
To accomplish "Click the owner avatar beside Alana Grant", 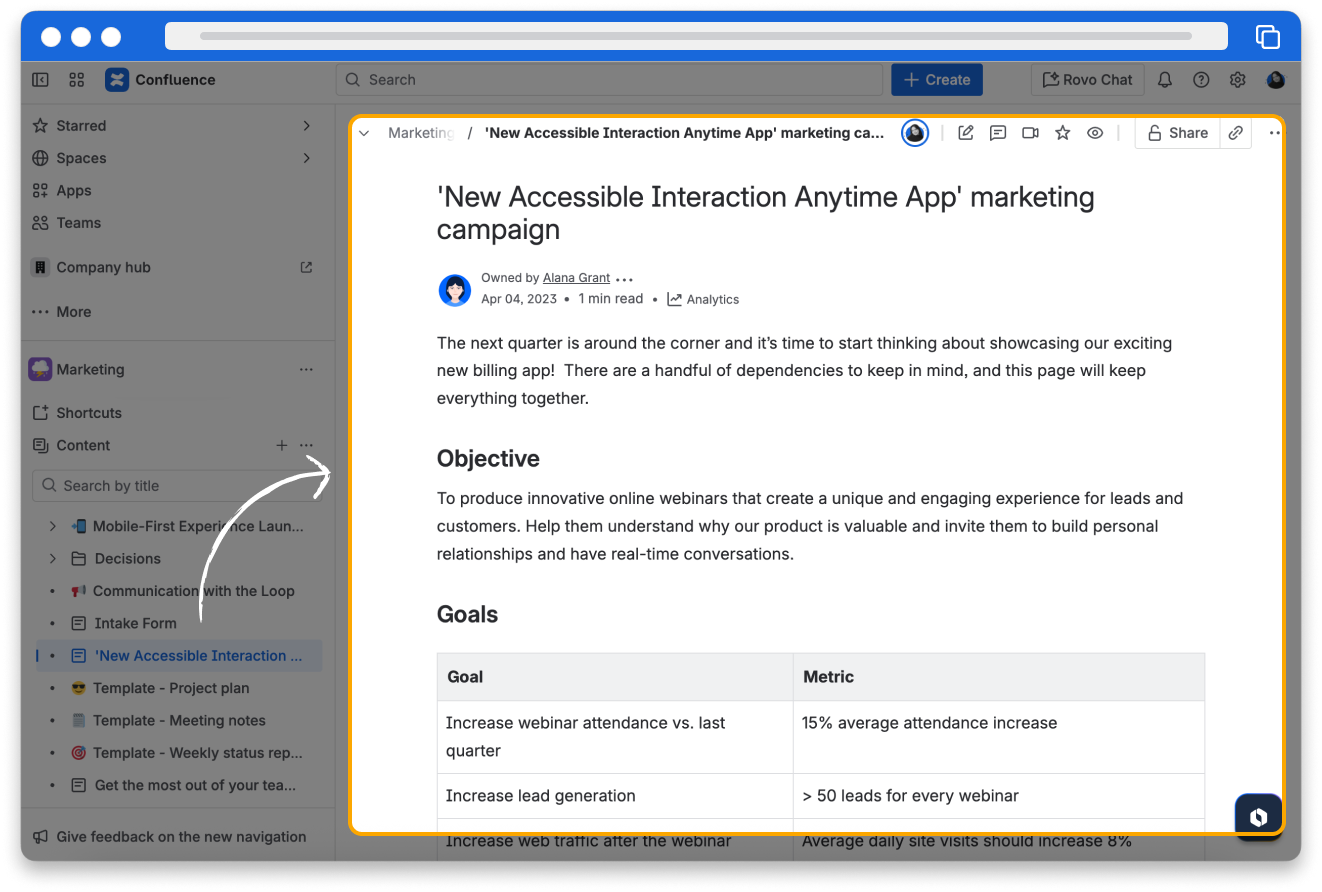I will click(x=455, y=290).
